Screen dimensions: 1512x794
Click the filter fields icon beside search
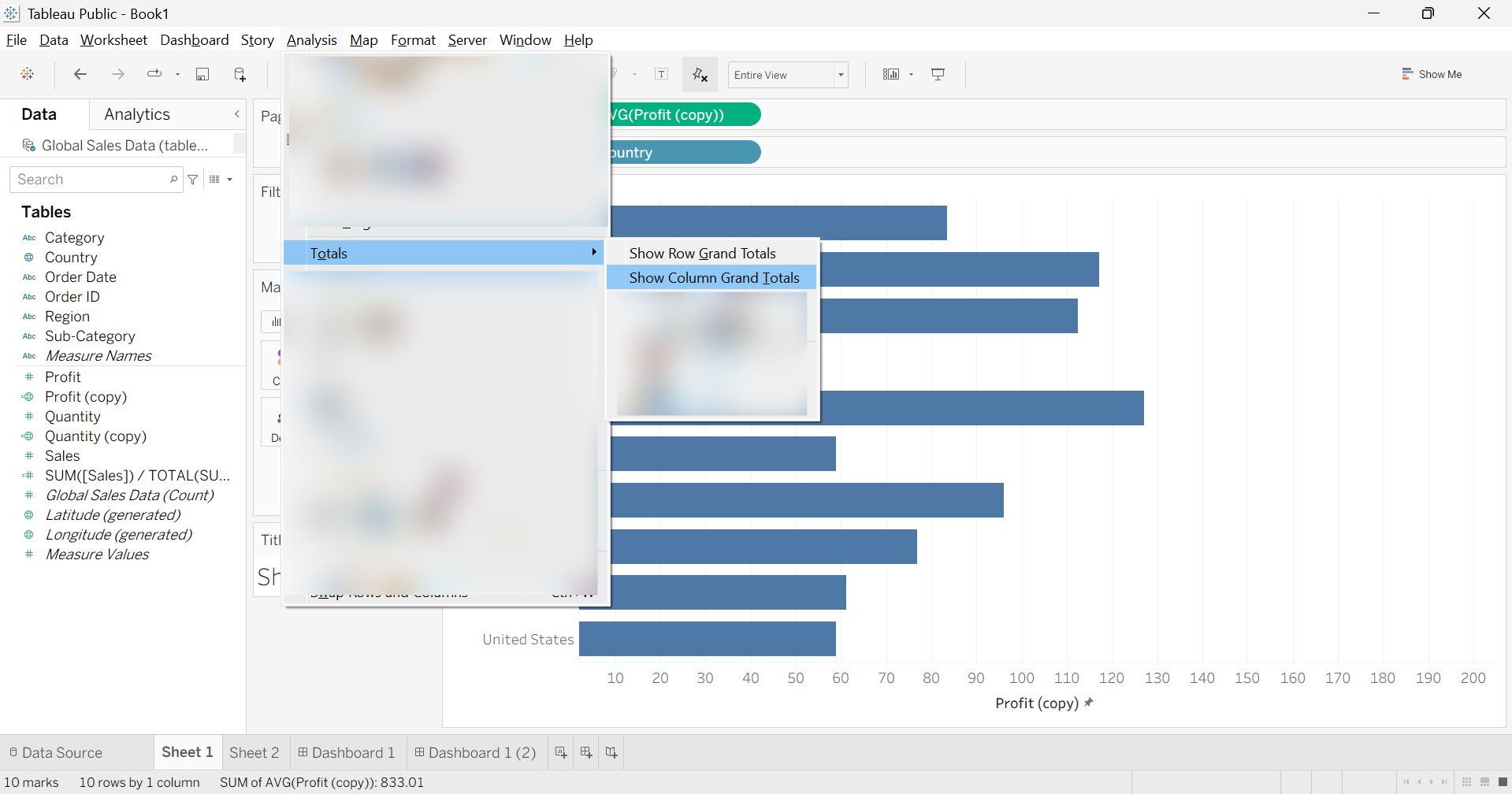click(x=193, y=180)
